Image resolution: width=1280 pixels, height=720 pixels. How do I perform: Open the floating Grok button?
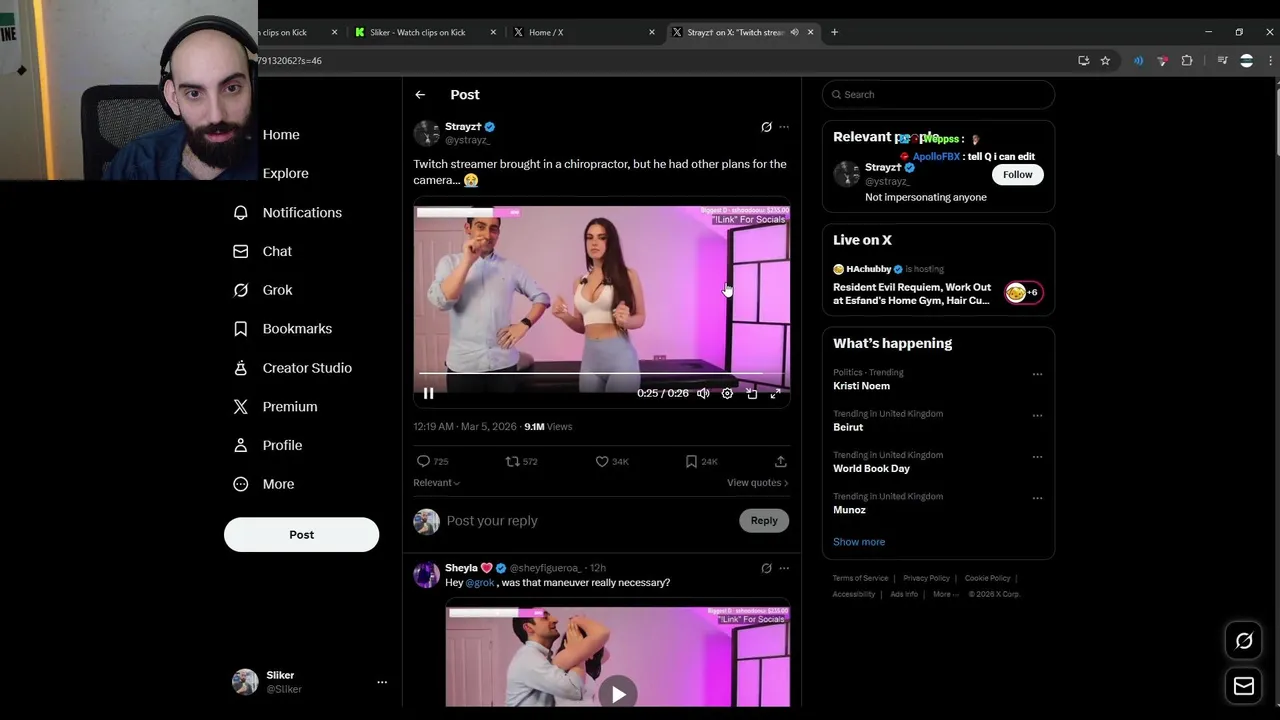tap(1244, 641)
